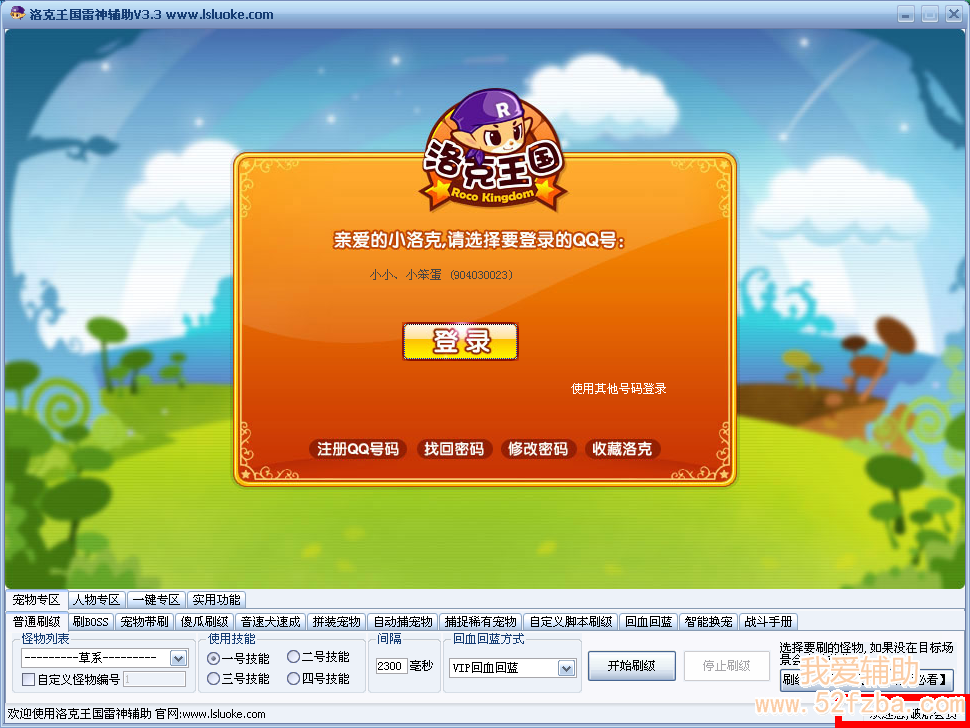Click 注册QQ号码 button
The width and height of the screenshot is (970, 728).
tap(358, 449)
